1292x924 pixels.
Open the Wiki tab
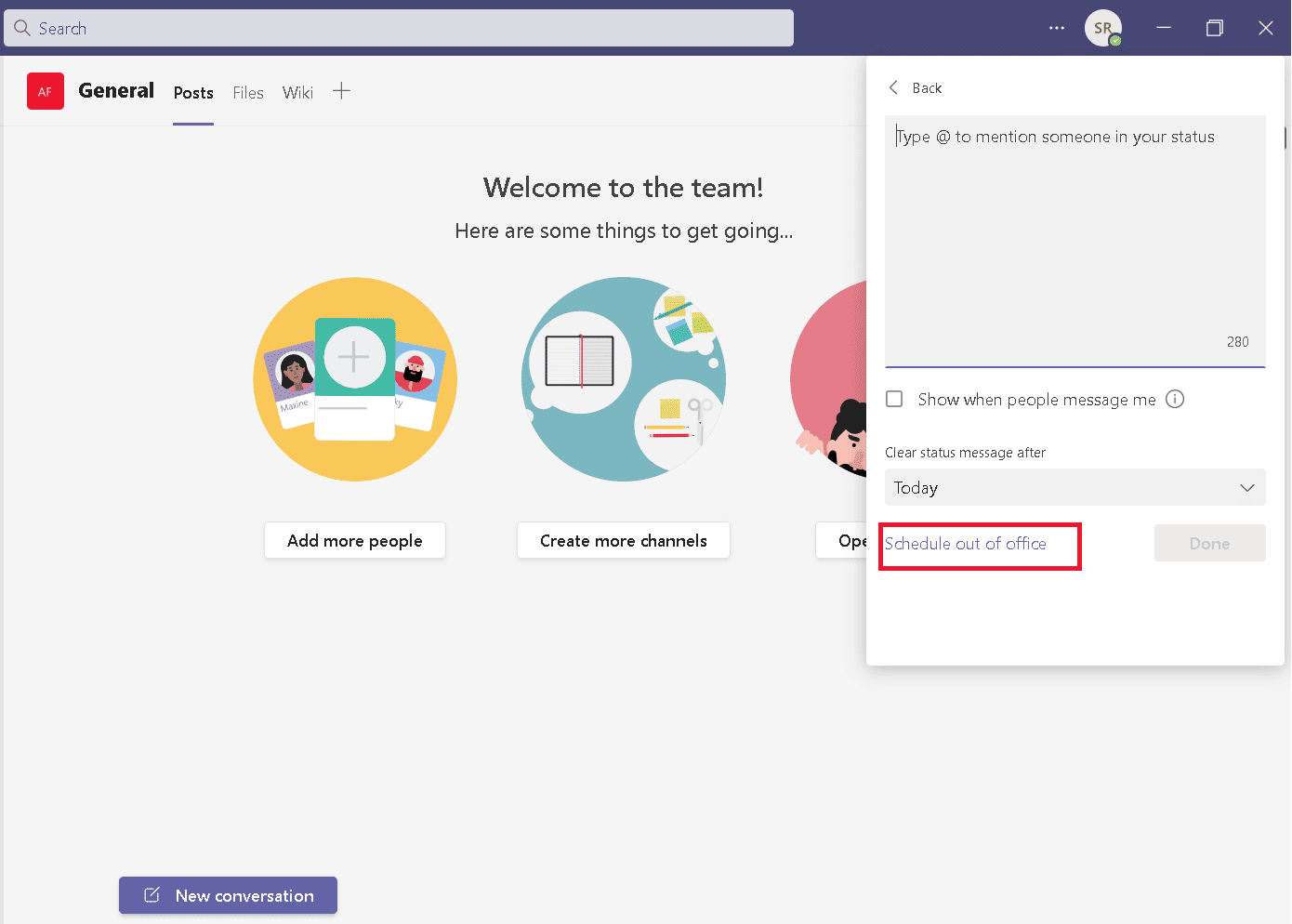click(x=297, y=93)
